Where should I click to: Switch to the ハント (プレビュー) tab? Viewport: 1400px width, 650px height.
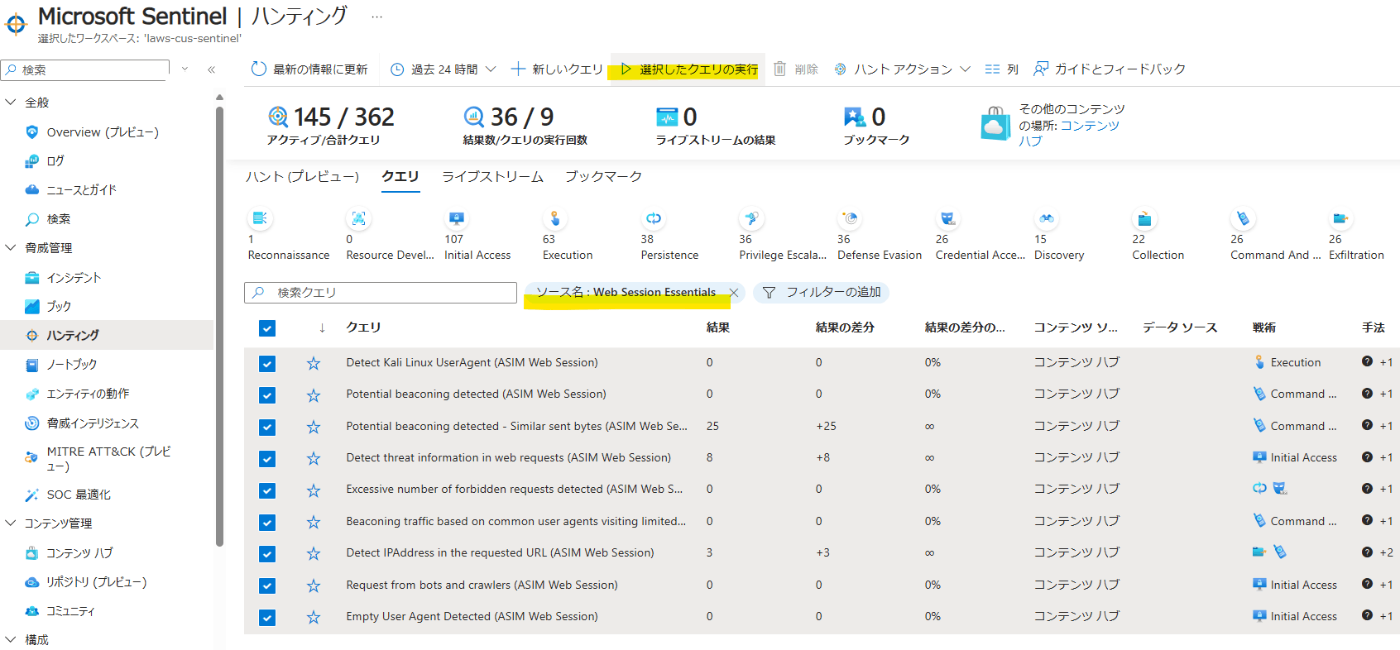pyautogui.click(x=302, y=177)
